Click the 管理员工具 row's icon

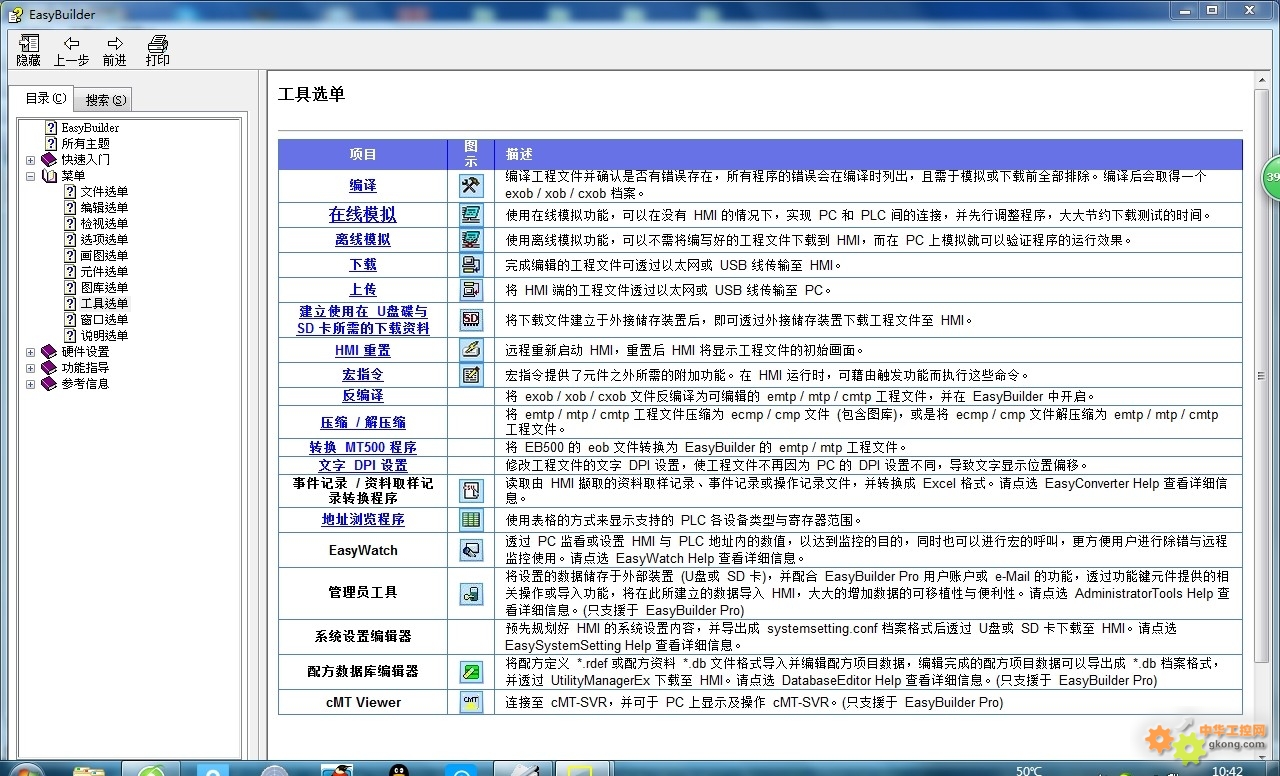[471, 593]
